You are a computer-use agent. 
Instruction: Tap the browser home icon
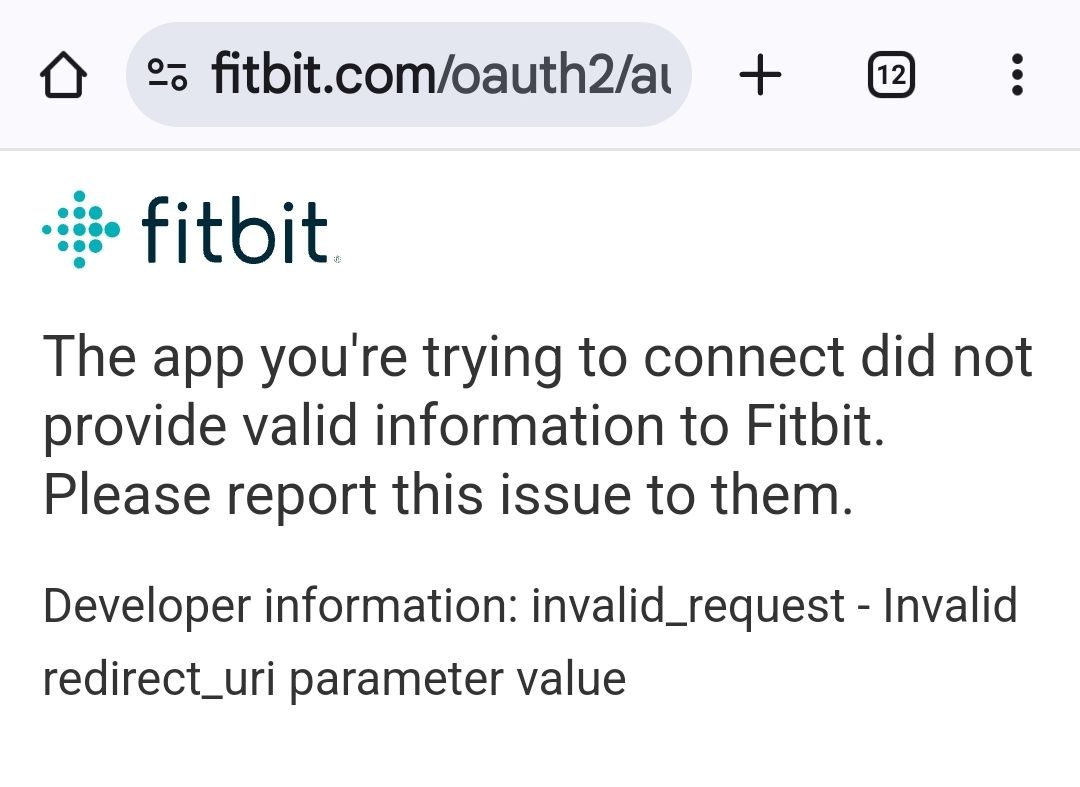coord(62,75)
